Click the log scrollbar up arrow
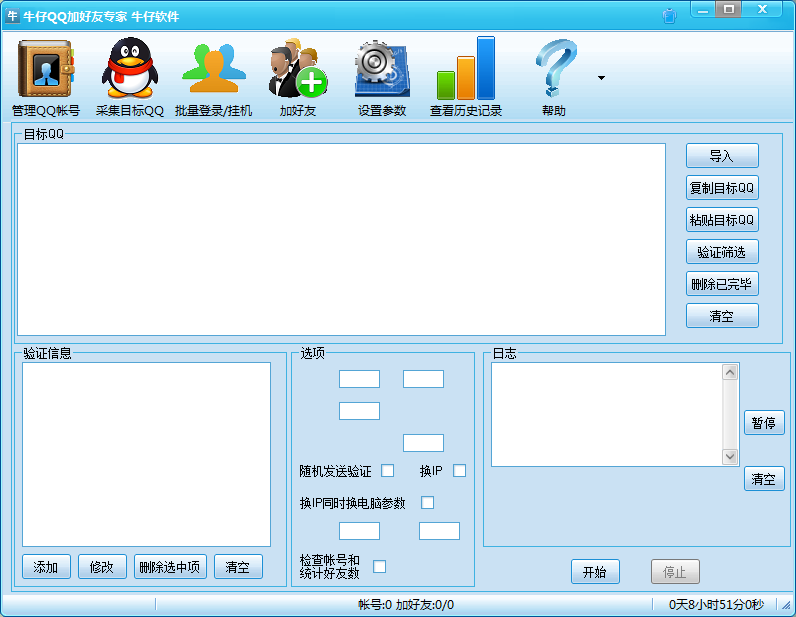Screen dimensions: 796x617 [730, 372]
